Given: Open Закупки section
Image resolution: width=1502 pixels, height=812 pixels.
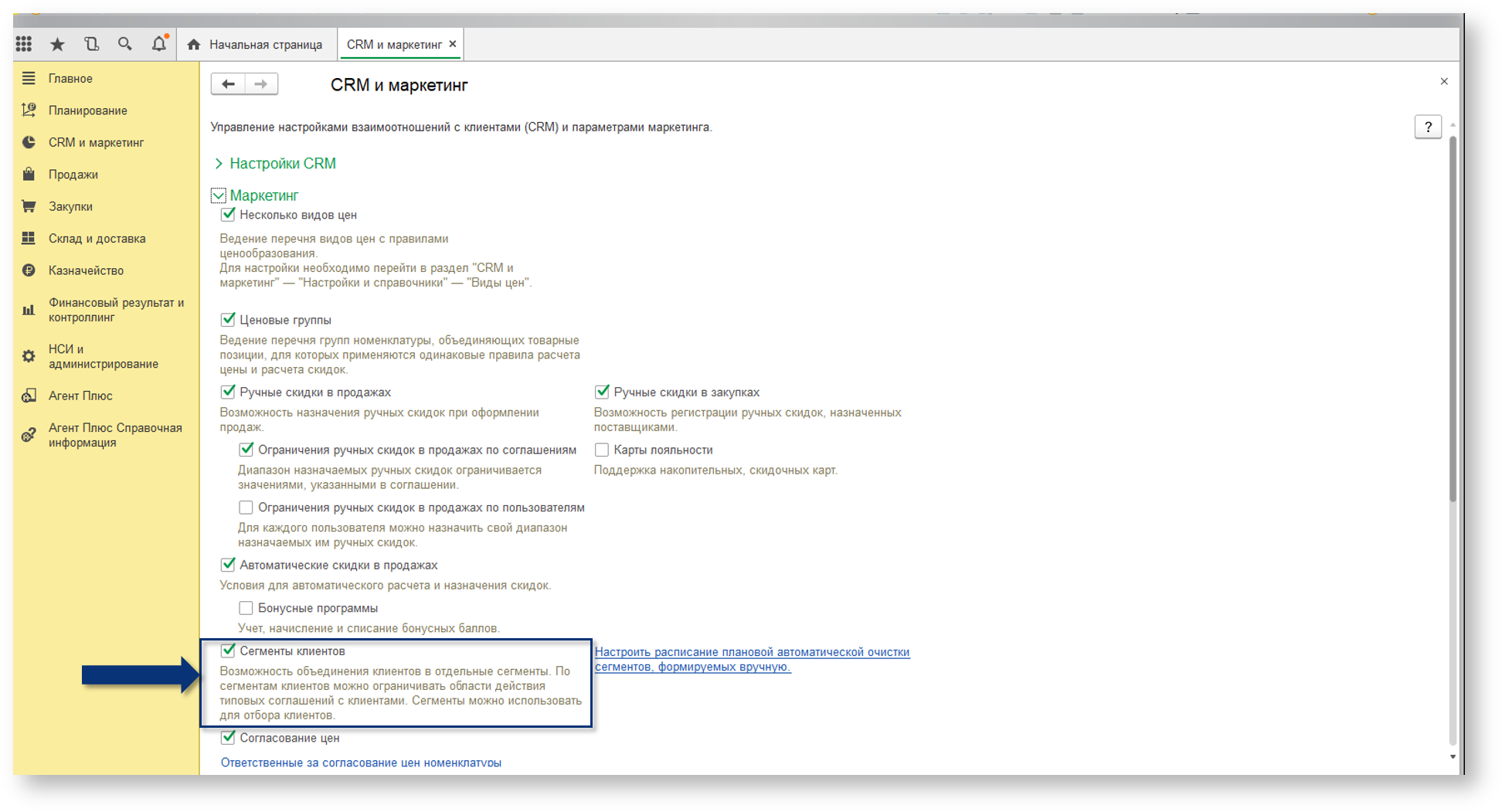Looking at the screenshot, I should pyautogui.click(x=70, y=206).
